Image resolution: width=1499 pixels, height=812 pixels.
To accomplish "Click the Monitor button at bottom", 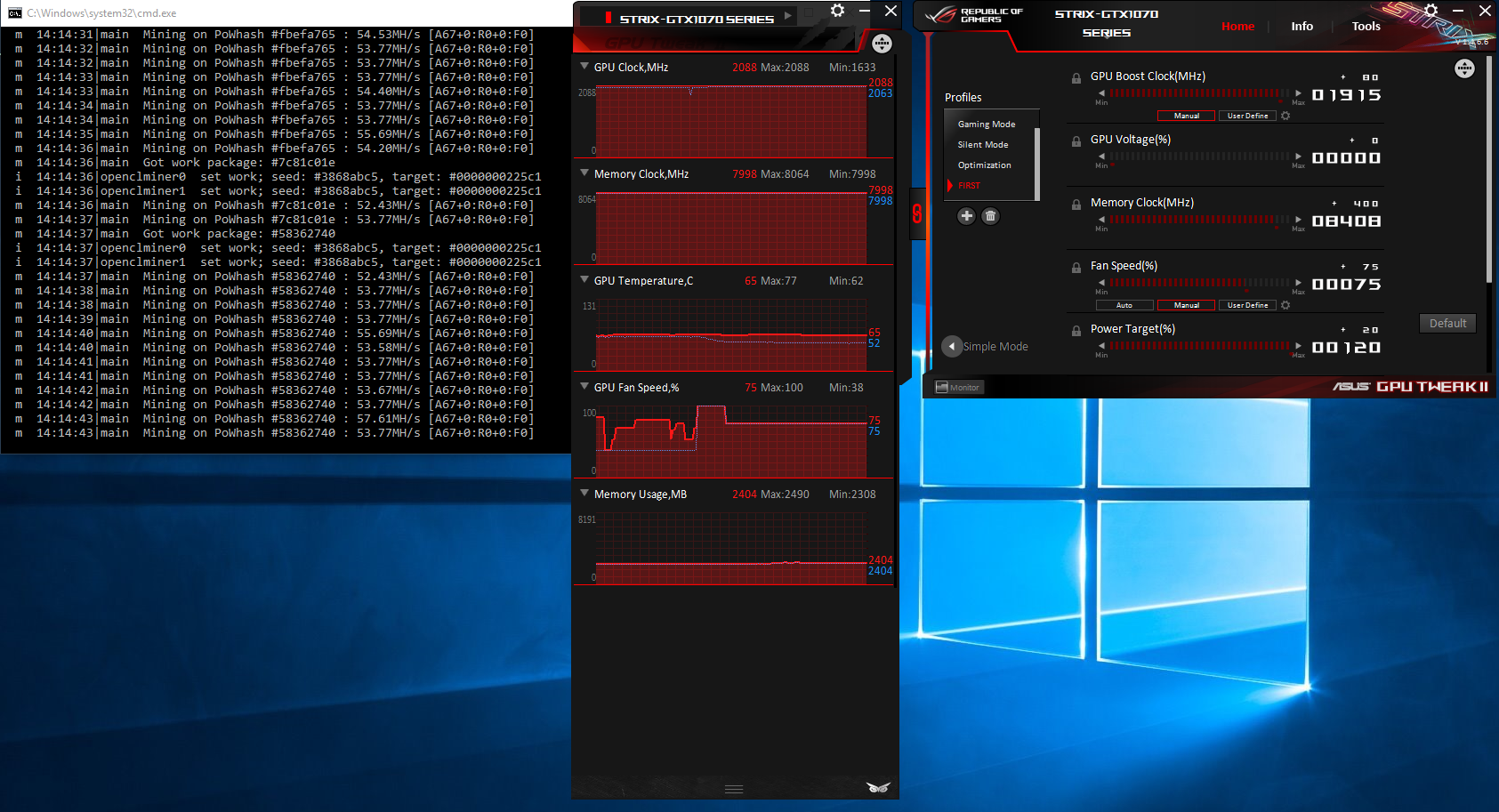I will click(957, 387).
